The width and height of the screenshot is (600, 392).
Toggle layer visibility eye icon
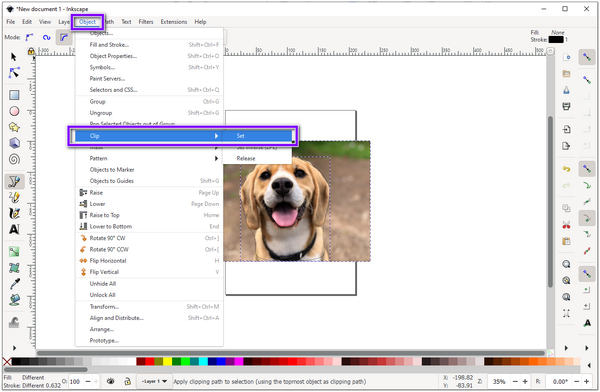pos(111,381)
